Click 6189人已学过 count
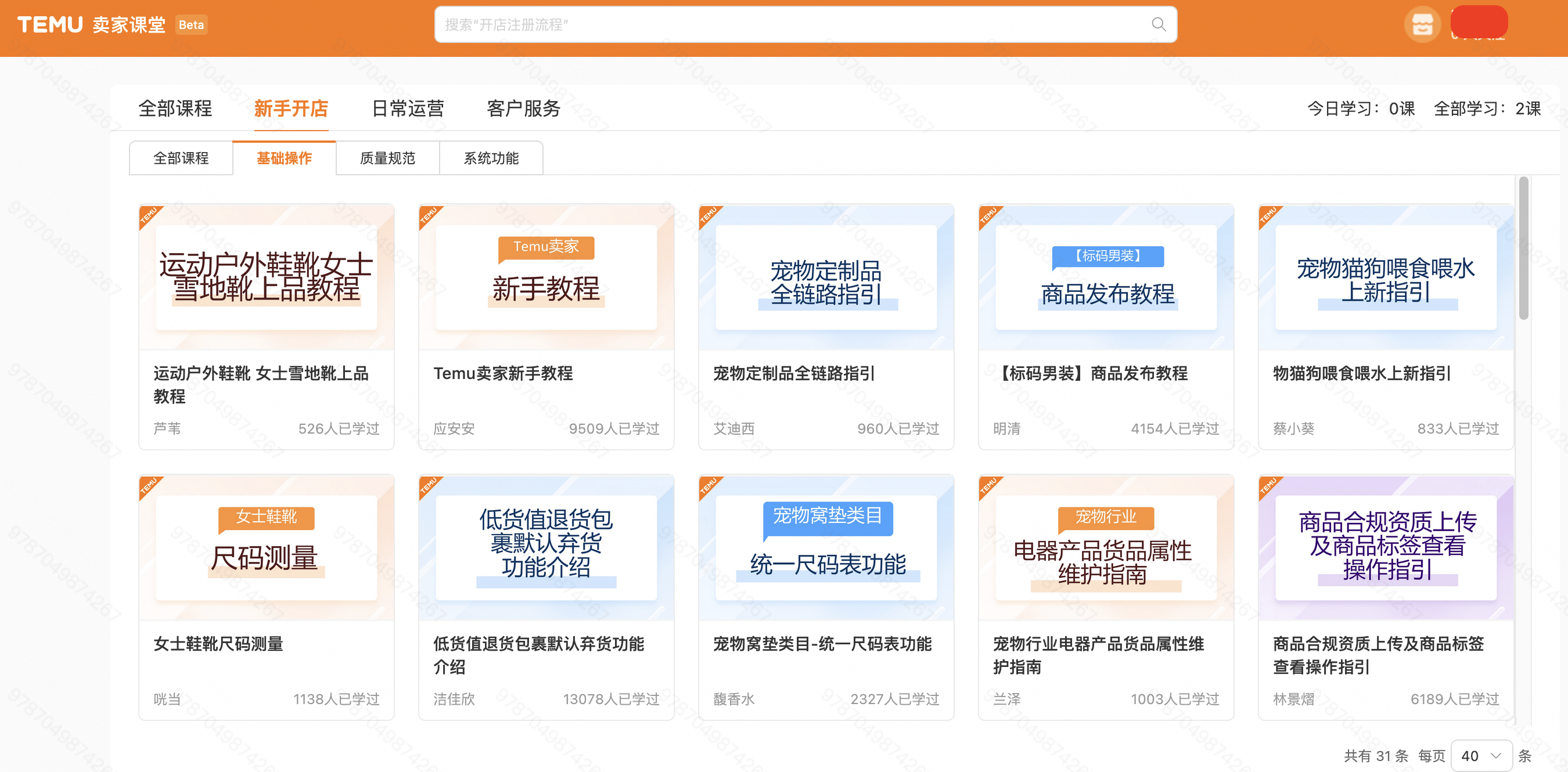The width and height of the screenshot is (1568, 772). click(x=1455, y=699)
